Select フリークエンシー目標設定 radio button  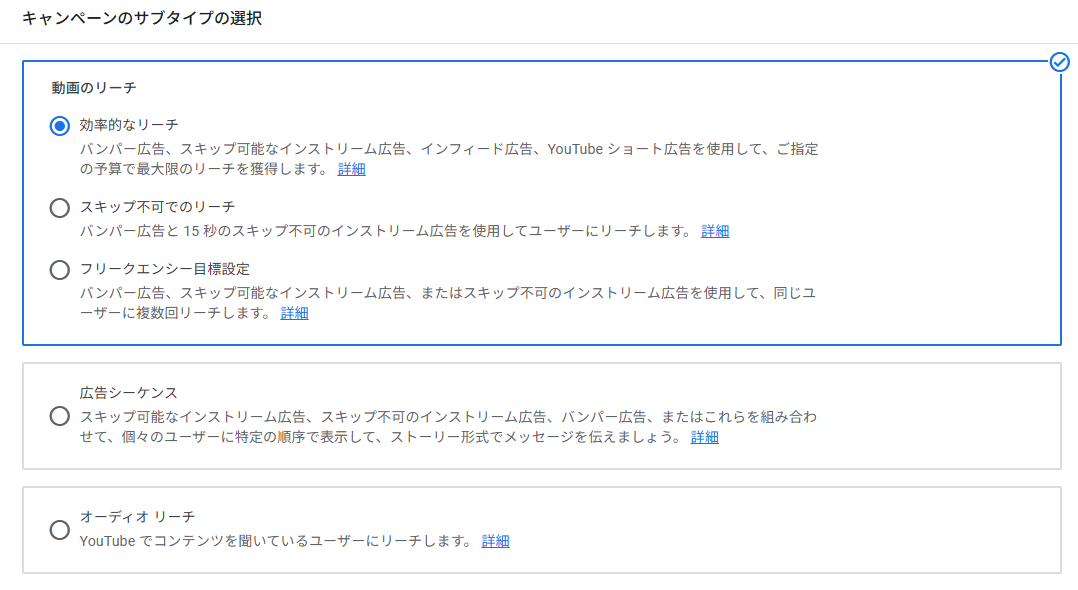click(60, 270)
